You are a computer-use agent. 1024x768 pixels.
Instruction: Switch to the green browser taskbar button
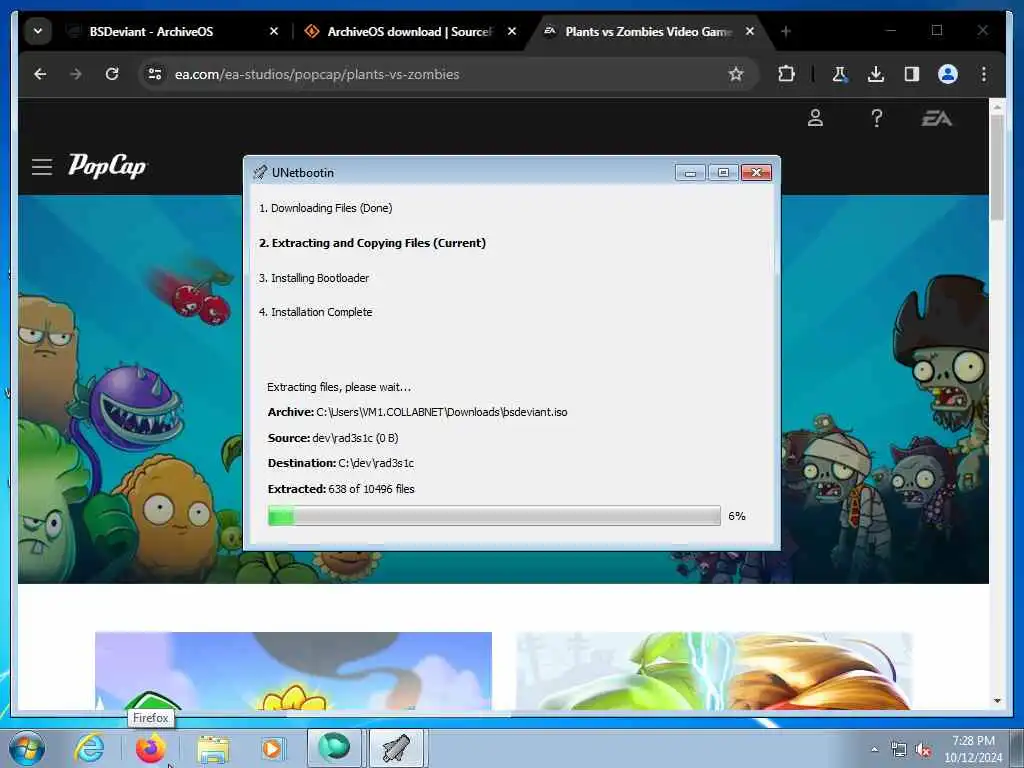pos(334,748)
